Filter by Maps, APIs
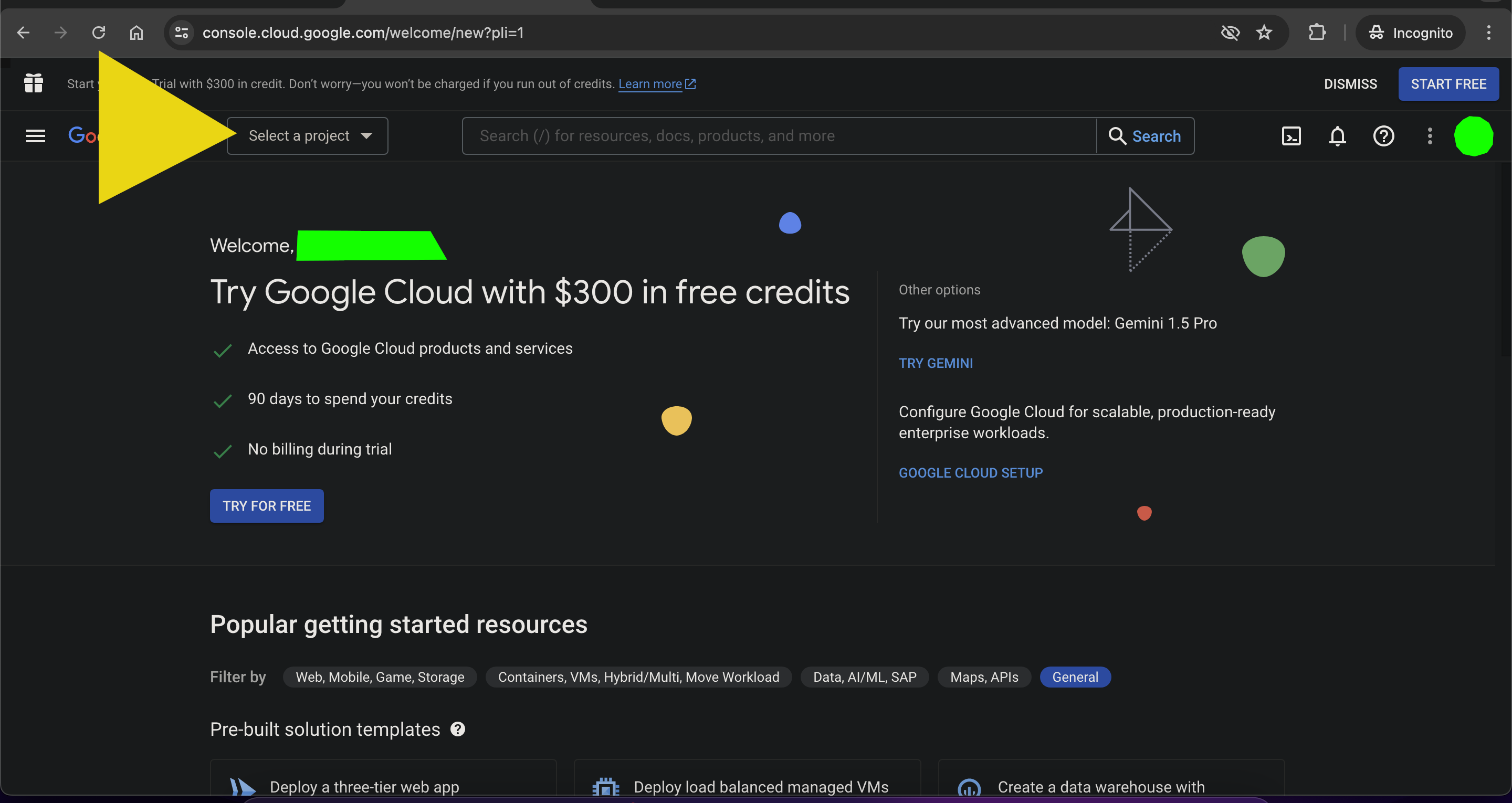 click(x=984, y=678)
